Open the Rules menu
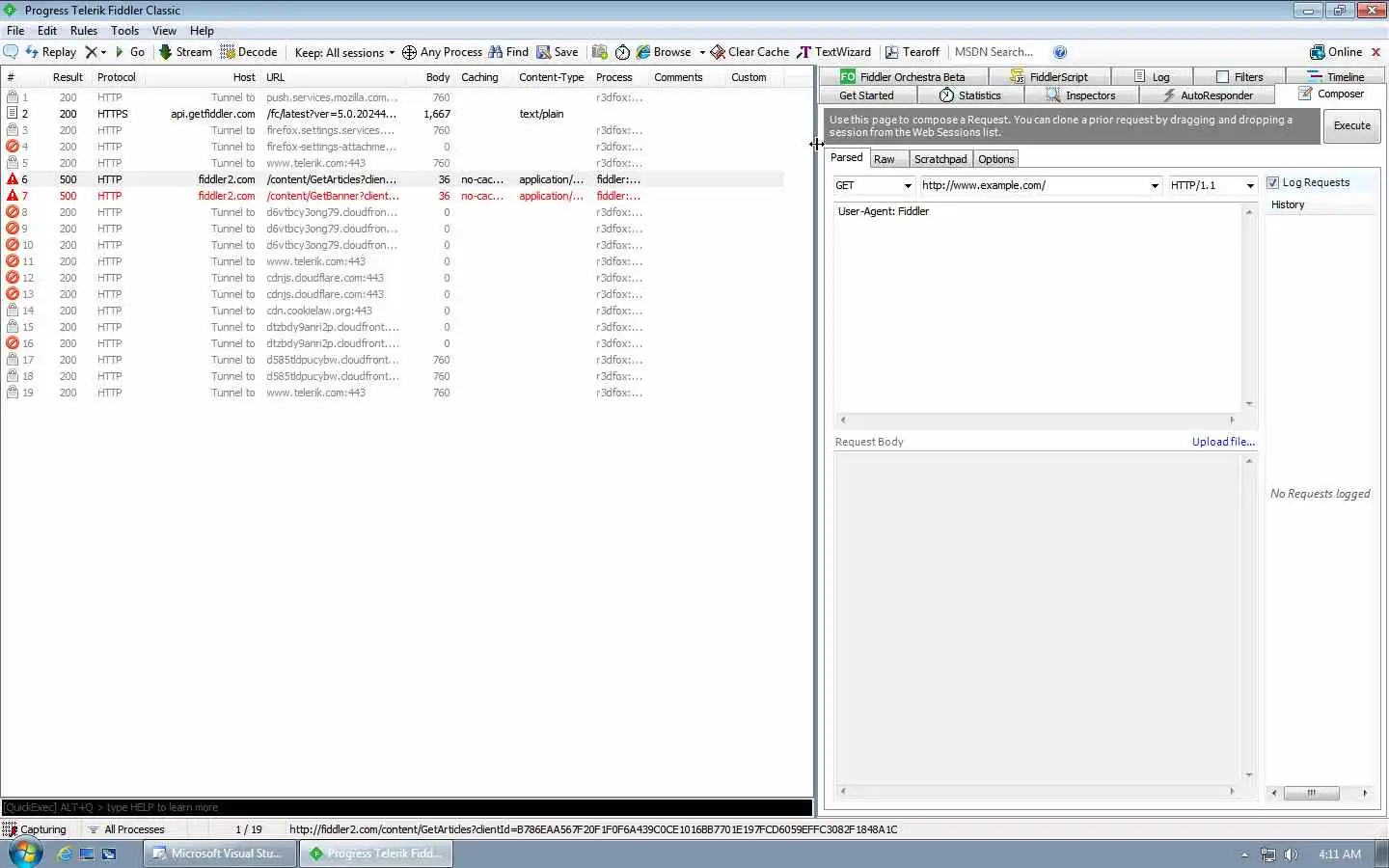The image size is (1389, 868). click(x=84, y=31)
